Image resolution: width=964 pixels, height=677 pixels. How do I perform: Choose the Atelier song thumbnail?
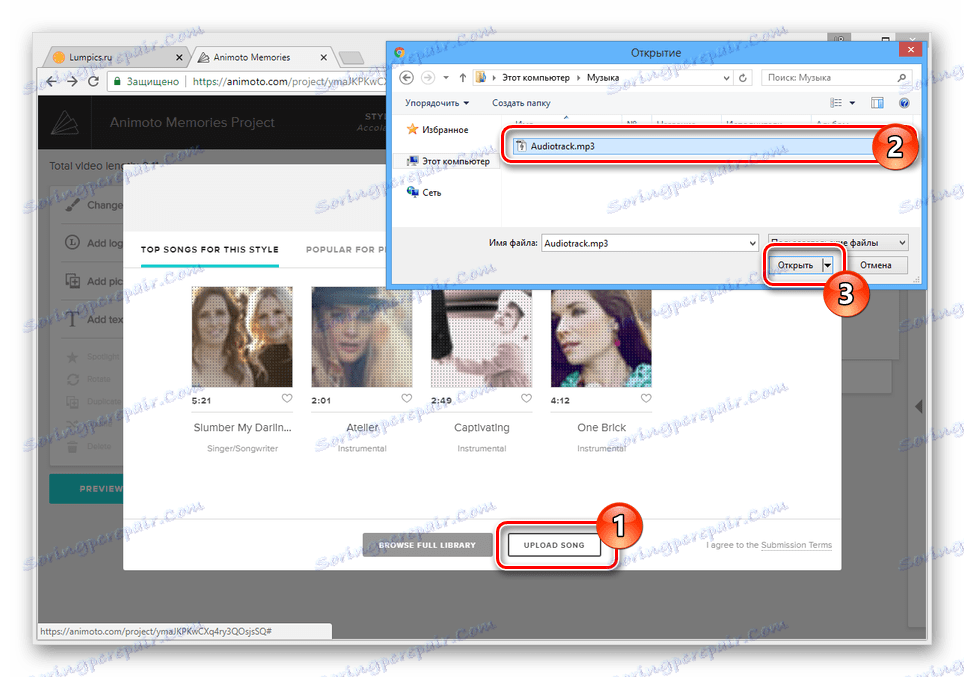tap(362, 336)
